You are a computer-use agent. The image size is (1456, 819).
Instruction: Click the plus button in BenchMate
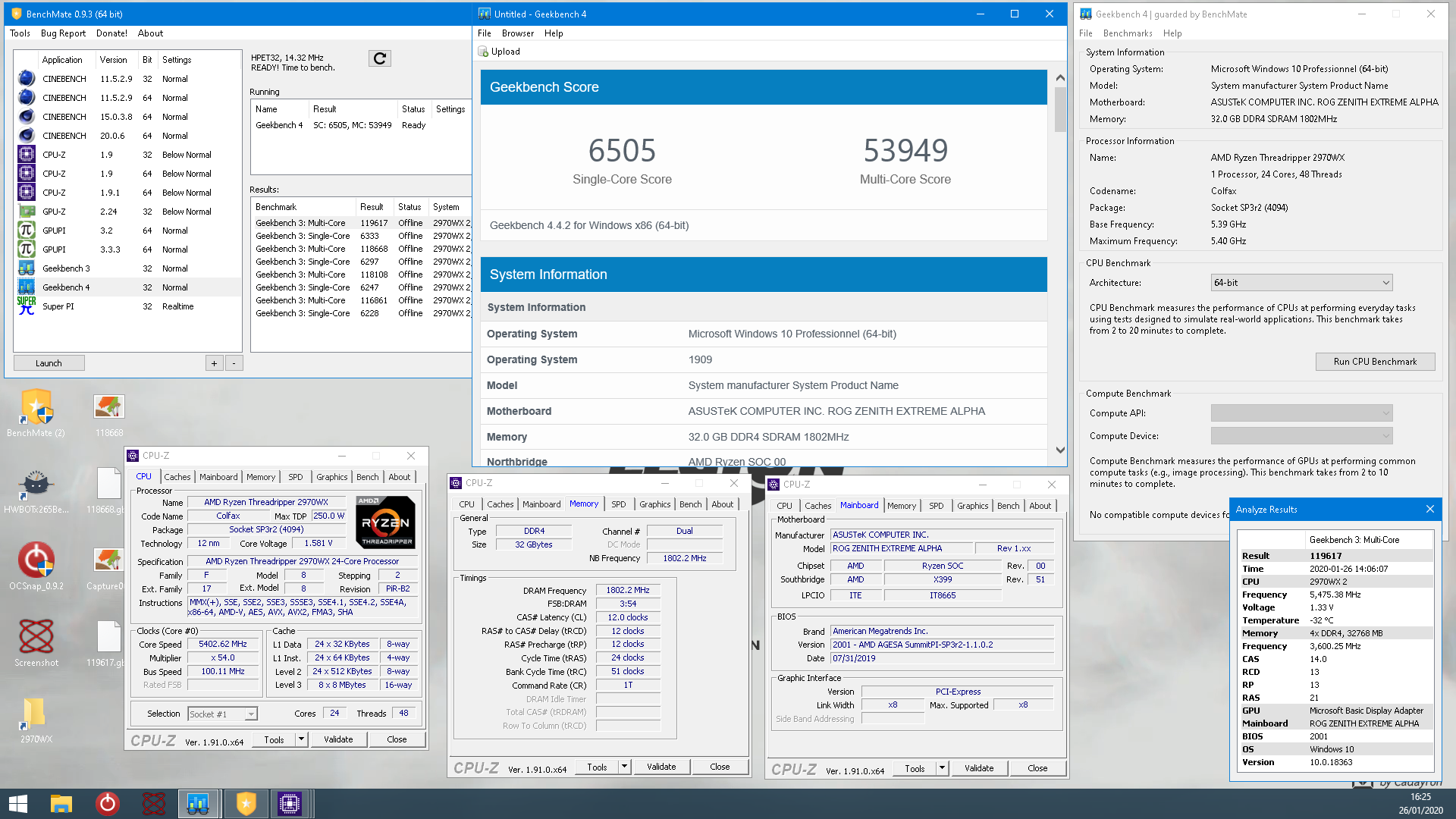(x=215, y=363)
